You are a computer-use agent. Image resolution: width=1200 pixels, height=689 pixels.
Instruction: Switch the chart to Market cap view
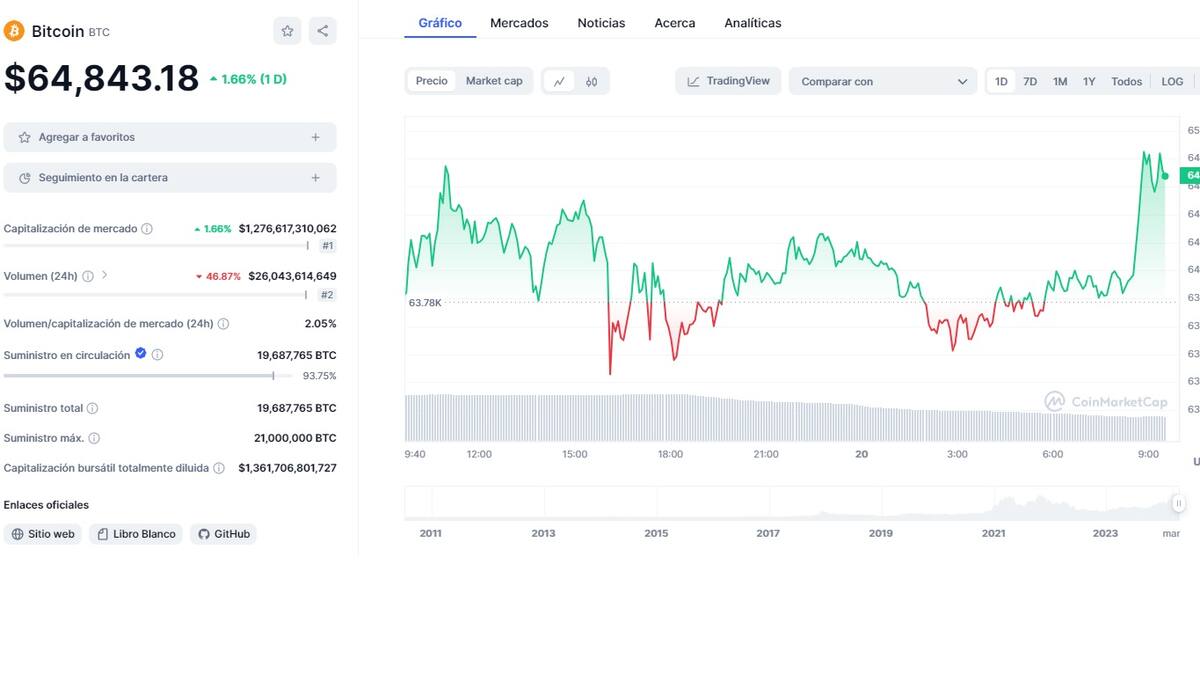pos(494,81)
